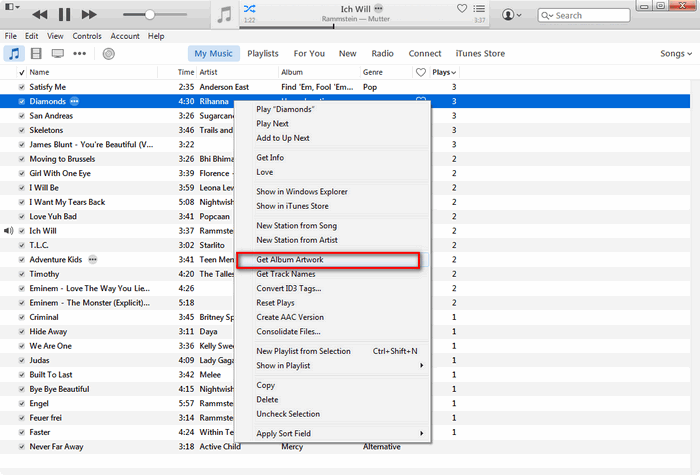Switch to the Music library icon

click(14, 54)
